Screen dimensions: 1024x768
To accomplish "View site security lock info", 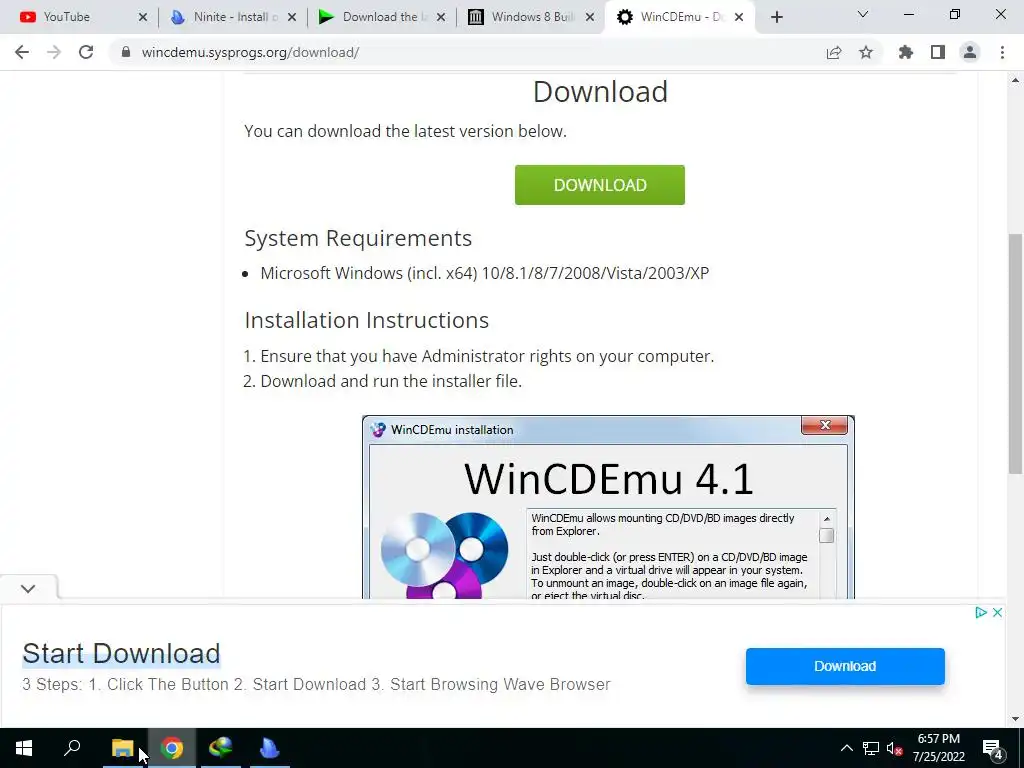I will [126, 52].
